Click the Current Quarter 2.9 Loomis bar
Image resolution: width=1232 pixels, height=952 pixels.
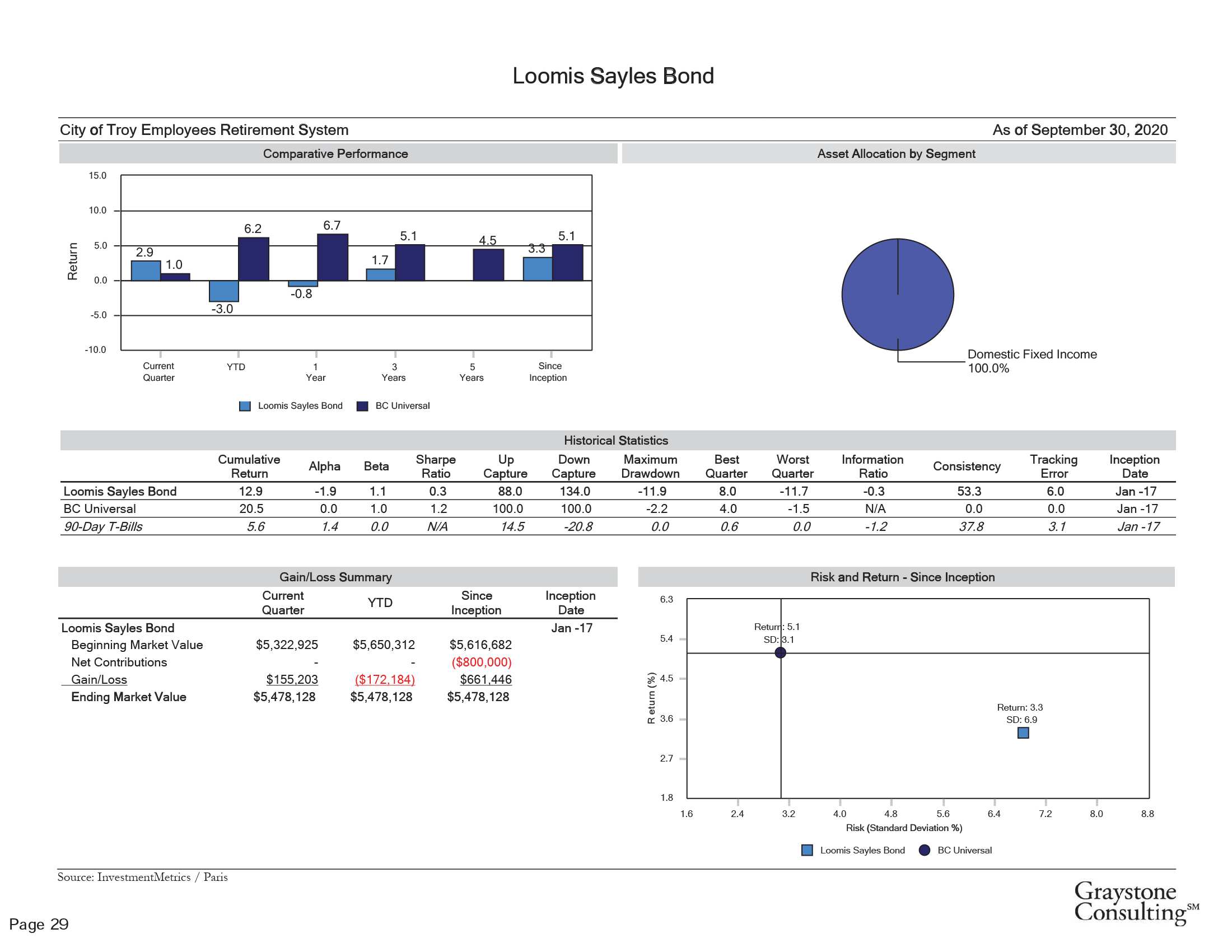146,270
